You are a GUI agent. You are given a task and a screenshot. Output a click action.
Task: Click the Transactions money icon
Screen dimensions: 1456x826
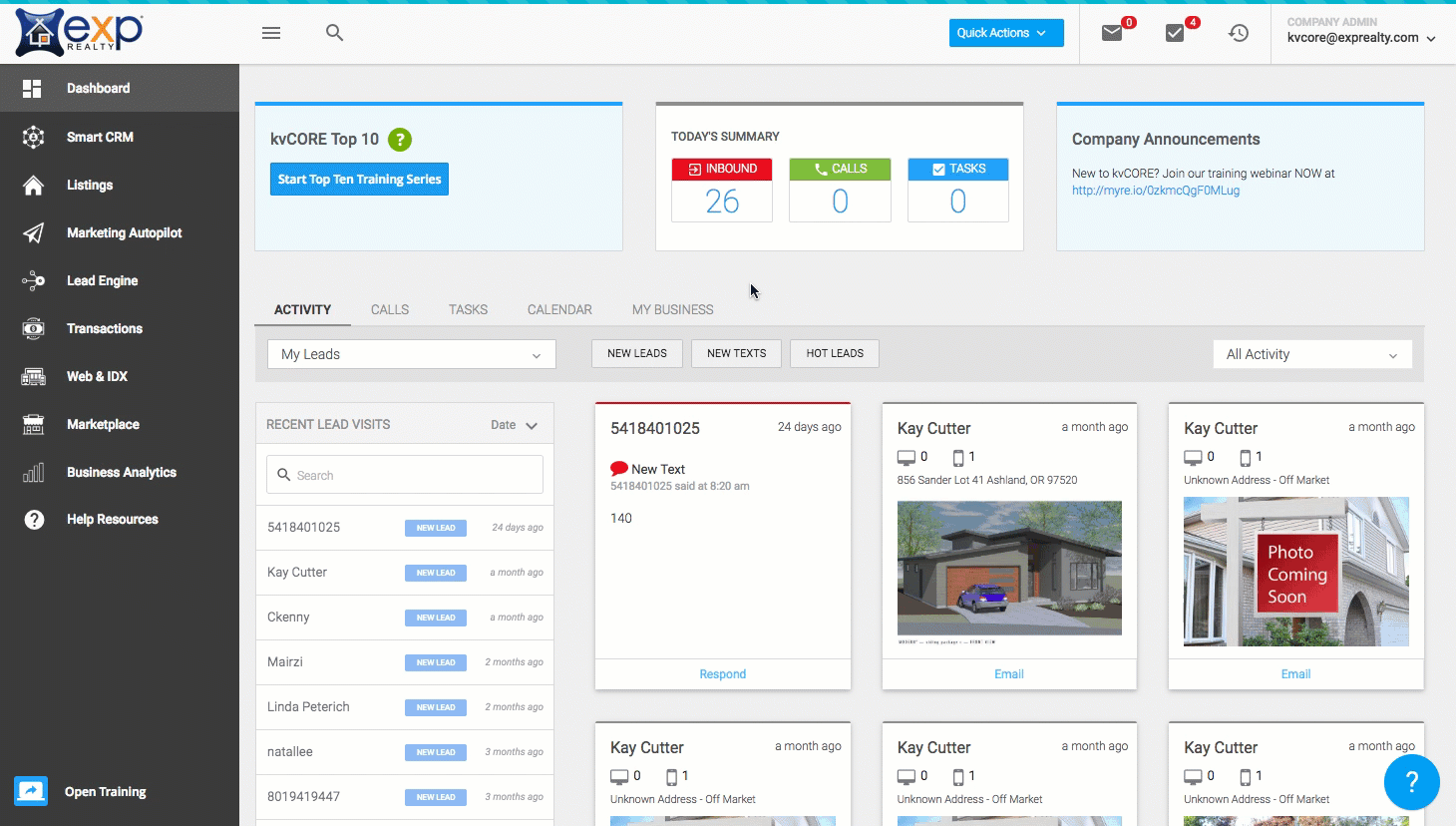point(33,328)
